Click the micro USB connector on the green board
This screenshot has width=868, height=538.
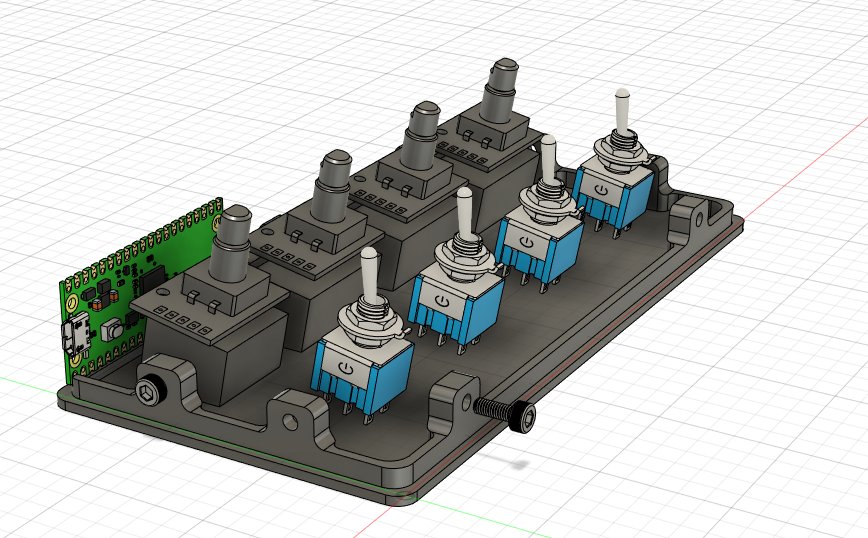pos(76,333)
